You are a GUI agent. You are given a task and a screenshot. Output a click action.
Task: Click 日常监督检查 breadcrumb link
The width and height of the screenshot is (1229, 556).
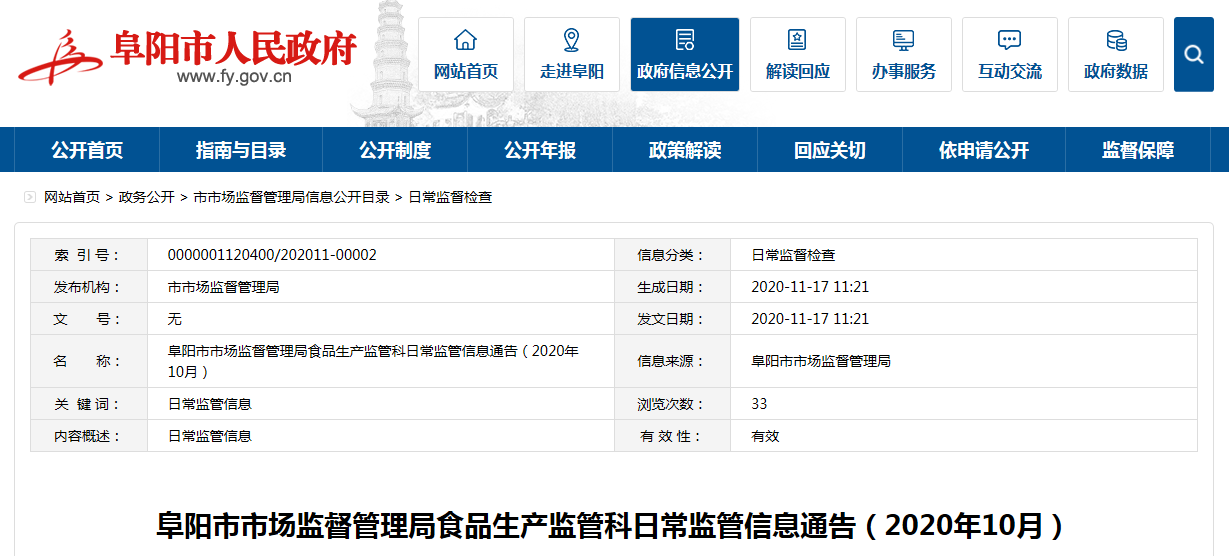tap(450, 197)
